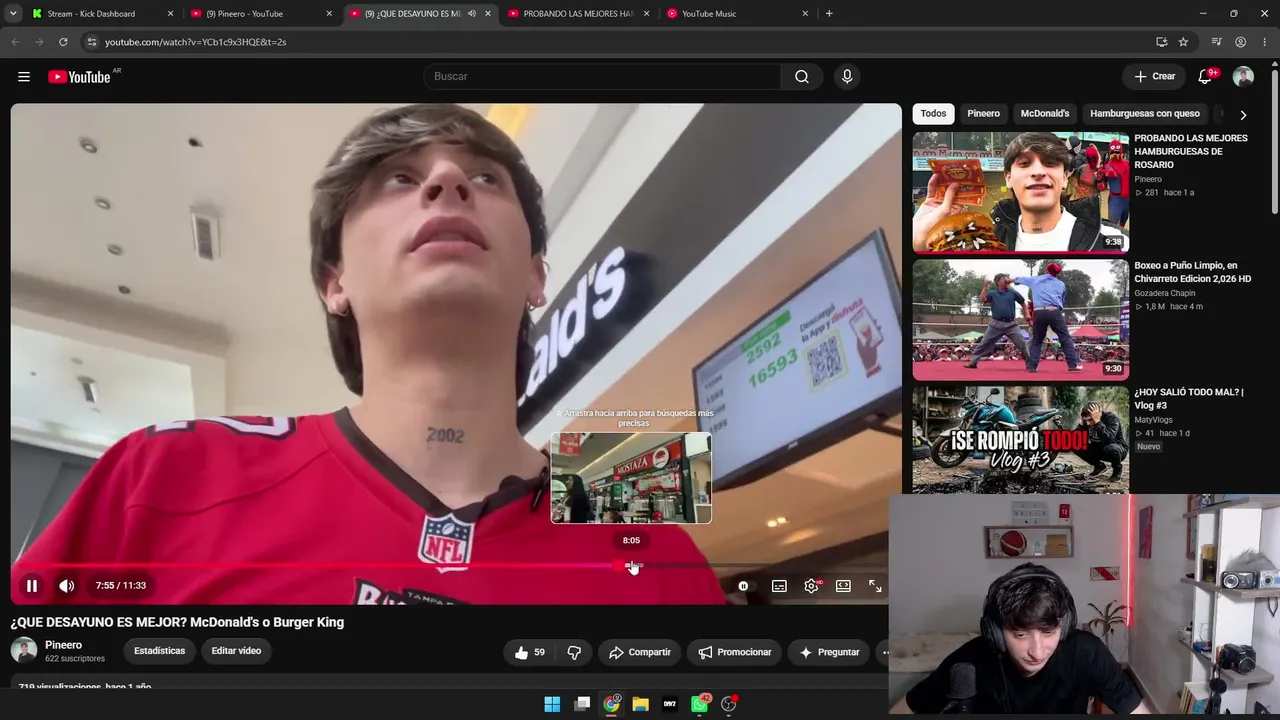Image resolution: width=1280 pixels, height=720 pixels.
Task: Open DayZ from the taskbar
Action: point(670,704)
